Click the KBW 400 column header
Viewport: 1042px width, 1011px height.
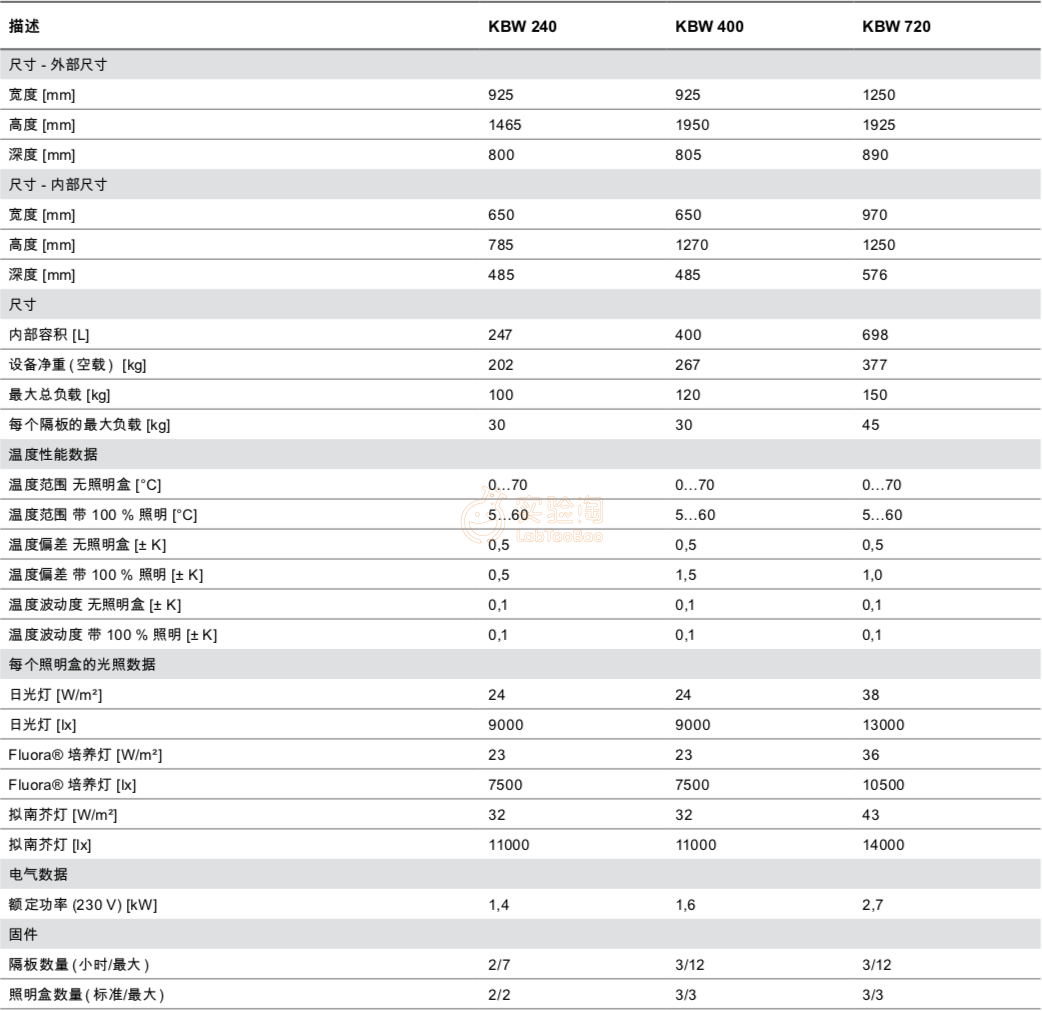709,27
